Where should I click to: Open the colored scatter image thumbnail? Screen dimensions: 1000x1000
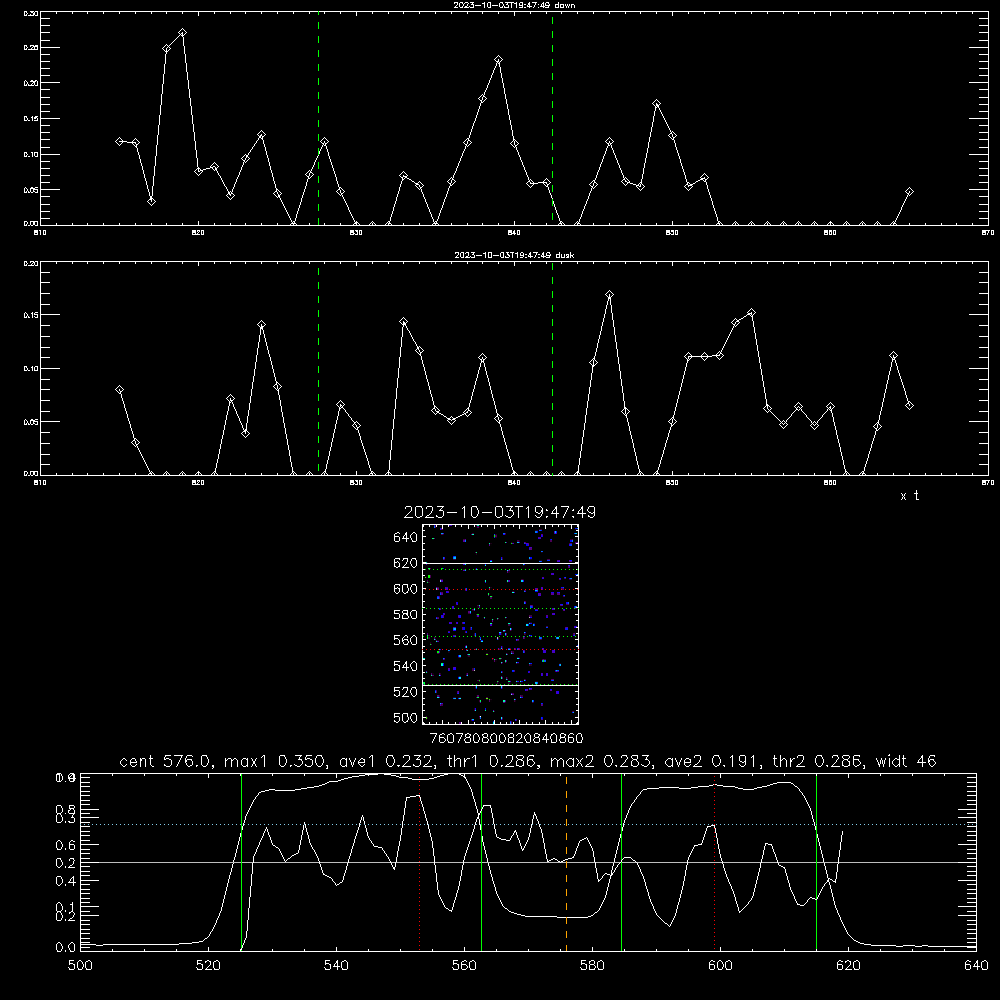tap(500, 624)
